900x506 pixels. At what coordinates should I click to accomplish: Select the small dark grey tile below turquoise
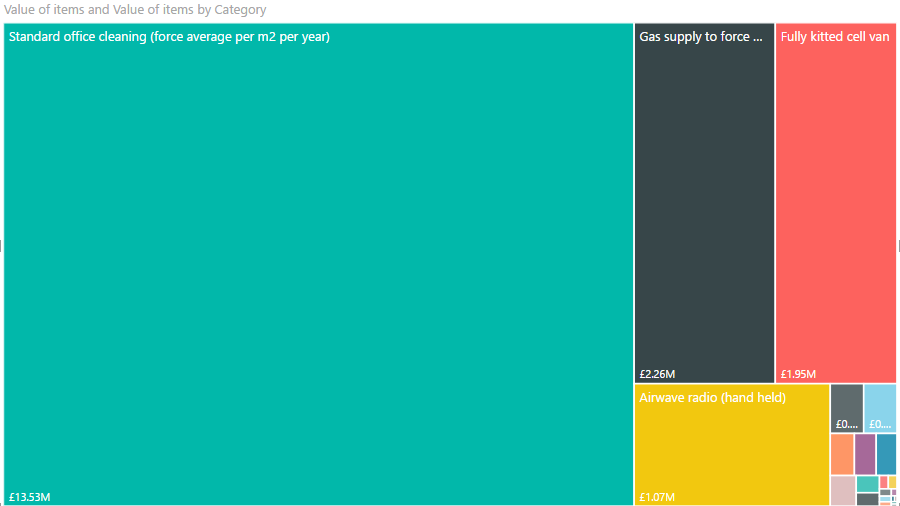(868, 500)
